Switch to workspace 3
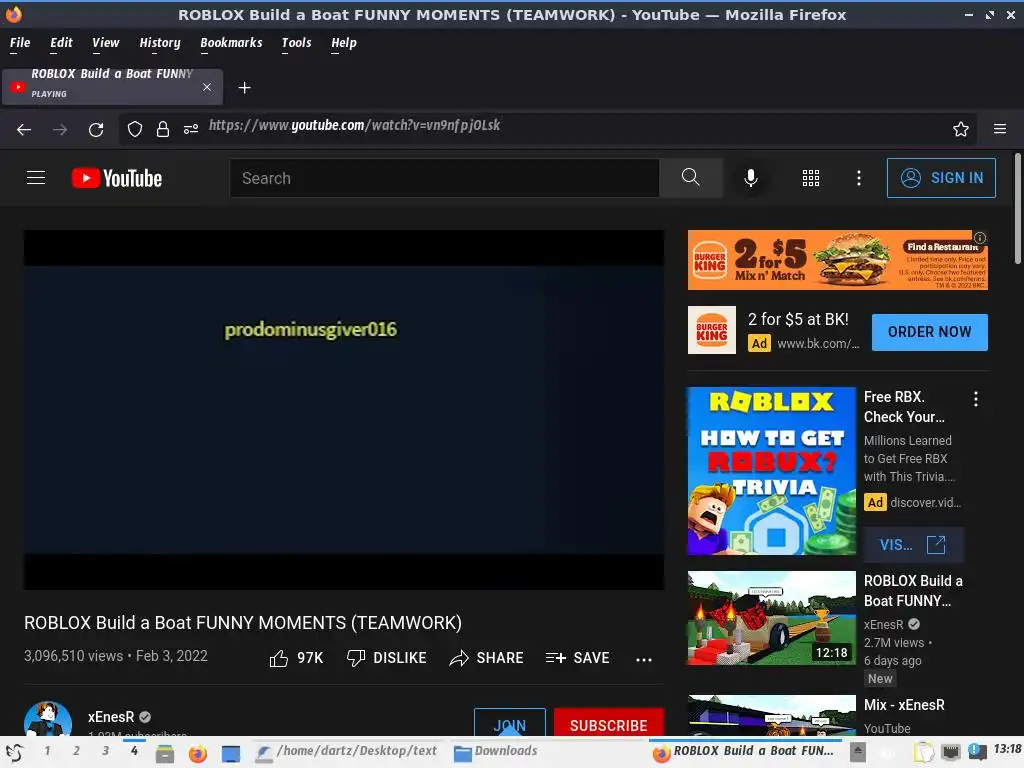The height and width of the screenshot is (768, 1024). (105, 751)
